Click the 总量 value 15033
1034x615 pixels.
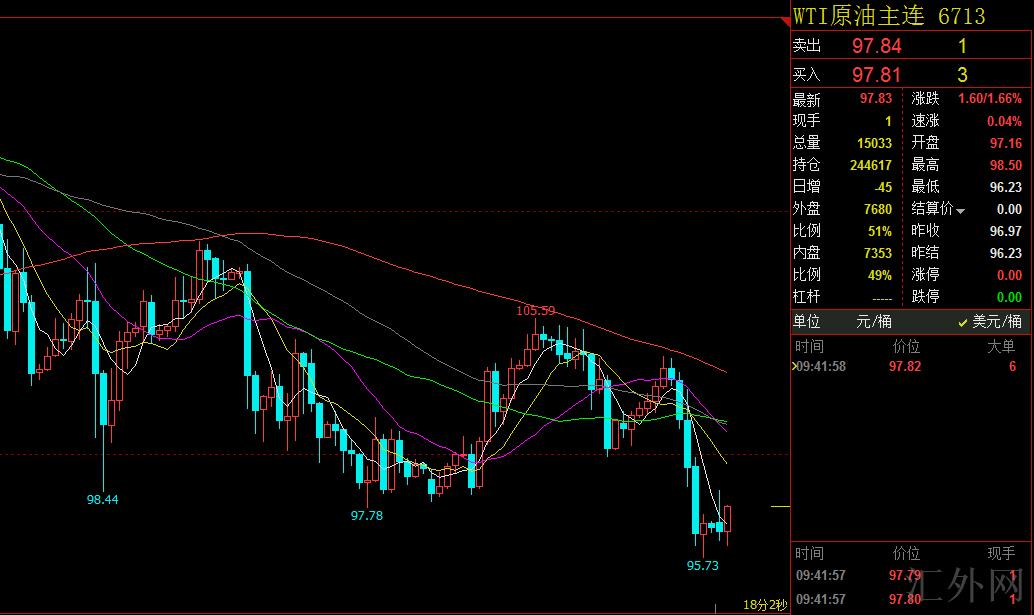[x=874, y=143]
